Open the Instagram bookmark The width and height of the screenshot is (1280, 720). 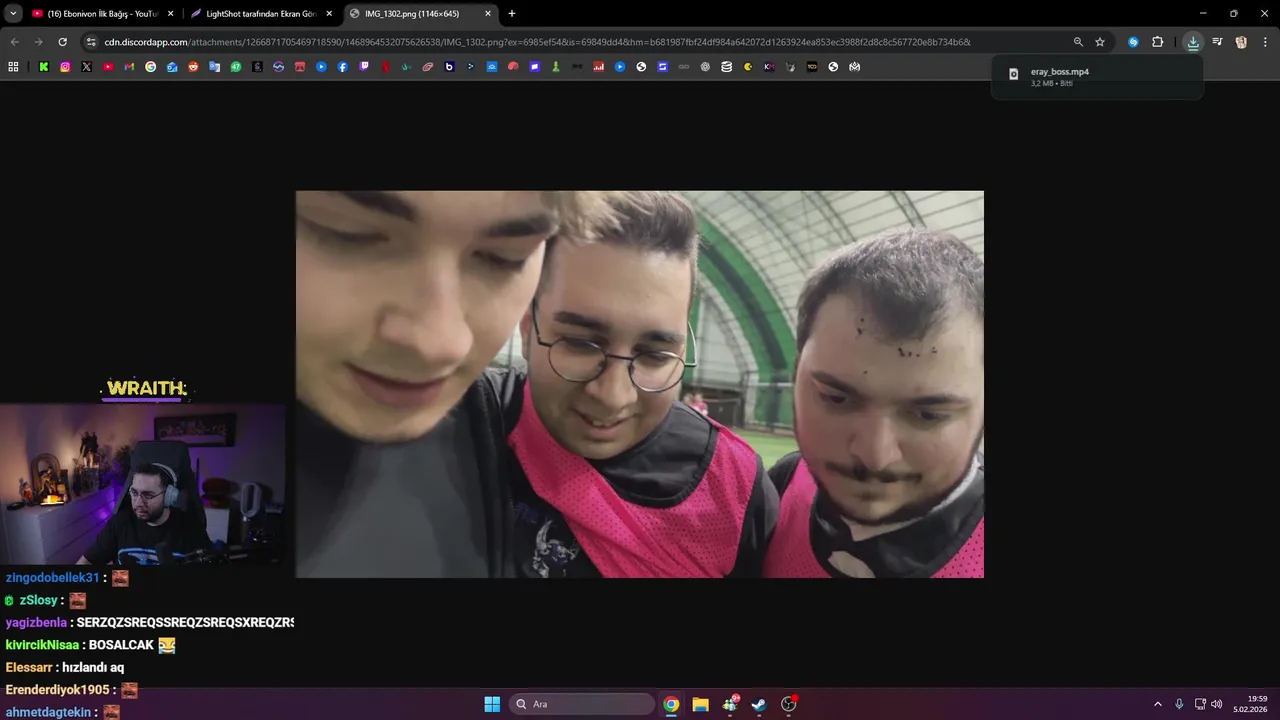pos(65,67)
